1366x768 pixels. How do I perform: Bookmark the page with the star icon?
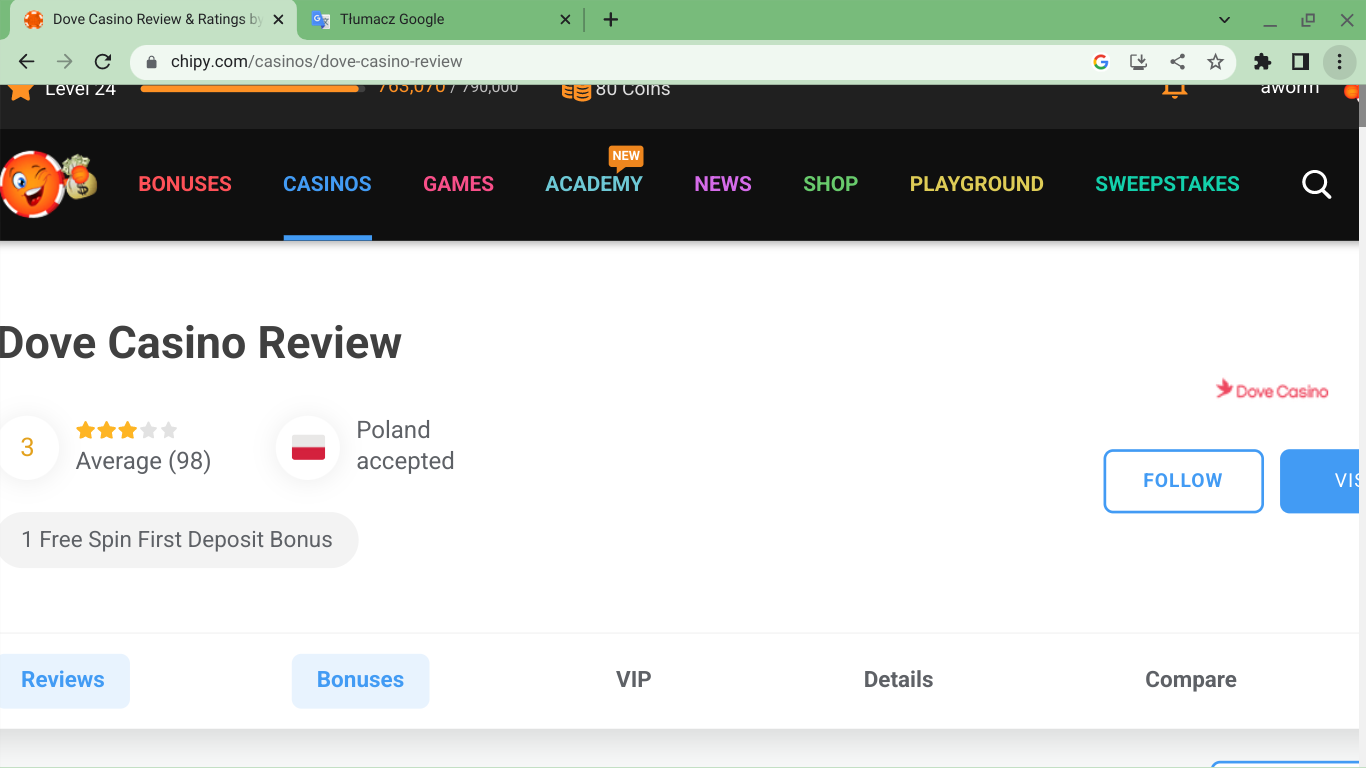1216,61
